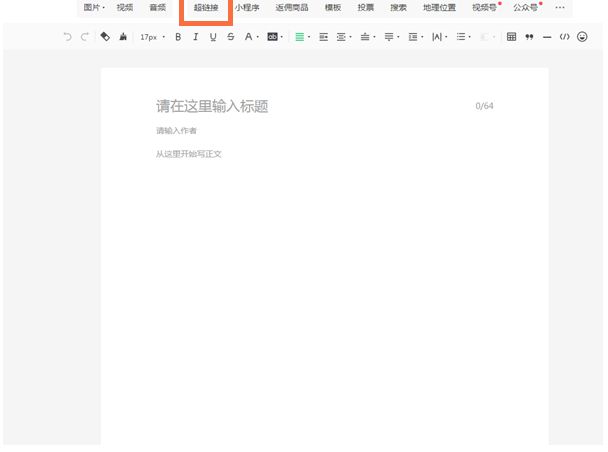Open the 小程序 mini program menu item

coord(247,7)
